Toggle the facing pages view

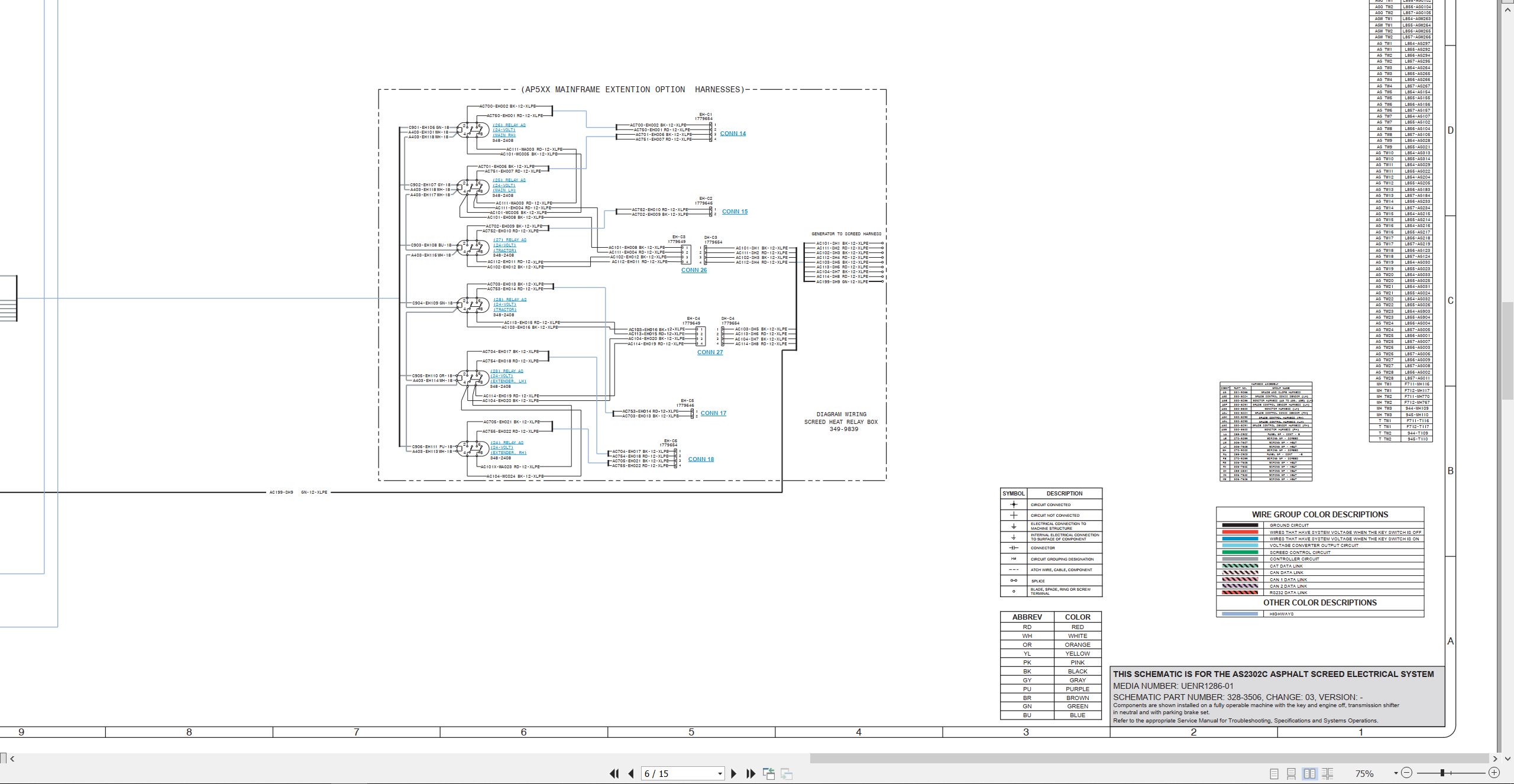[x=1310, y=773]
